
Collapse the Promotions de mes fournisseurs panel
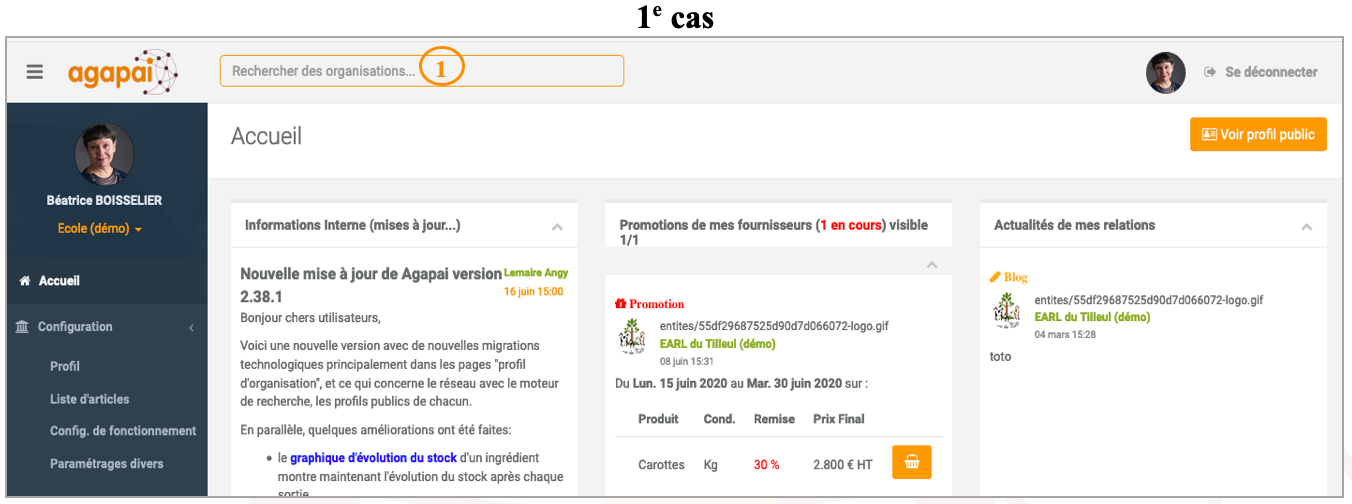932,265
